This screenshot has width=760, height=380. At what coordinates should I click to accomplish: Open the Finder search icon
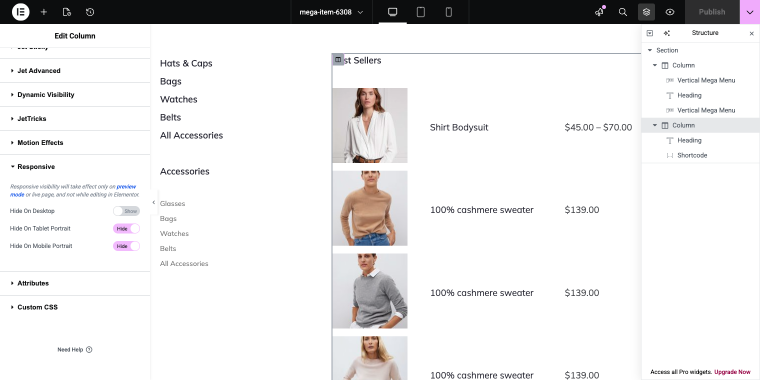point(623,12)
